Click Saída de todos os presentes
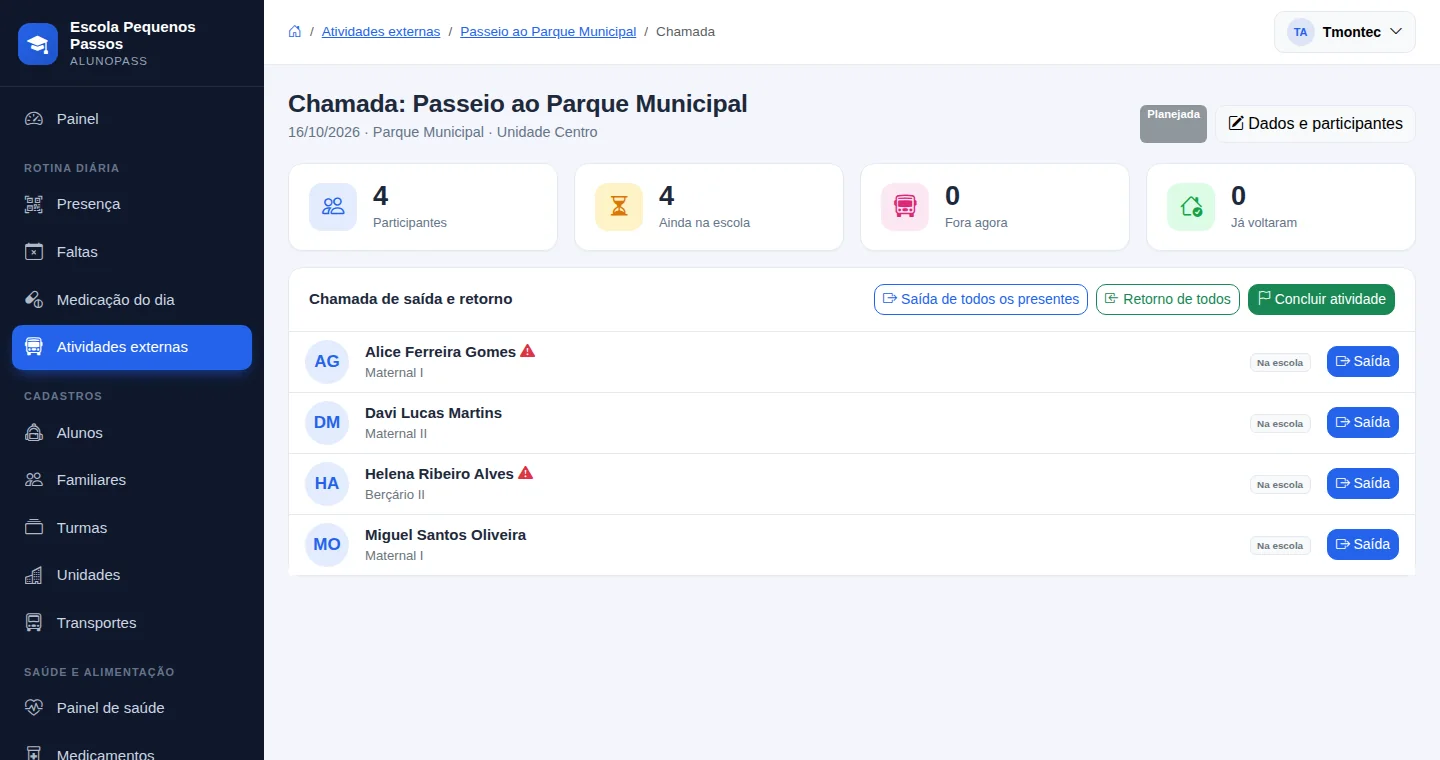Screen dimensions: 1440x760 point(981,299)
